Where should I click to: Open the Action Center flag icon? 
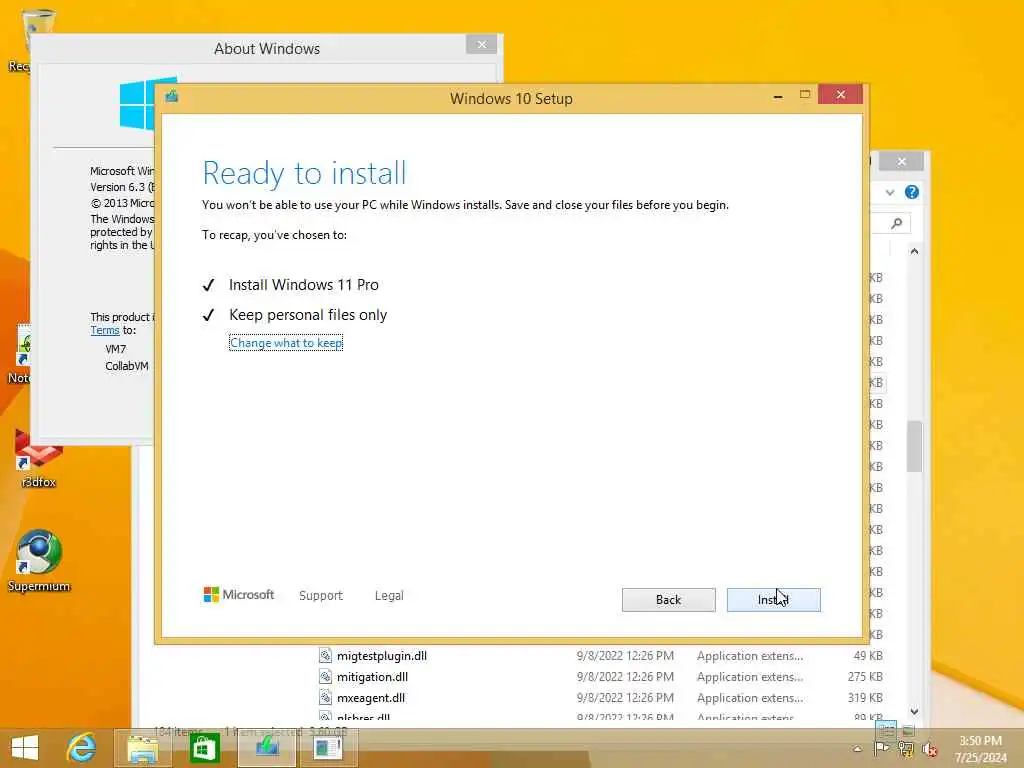click(x=881, y=749)
